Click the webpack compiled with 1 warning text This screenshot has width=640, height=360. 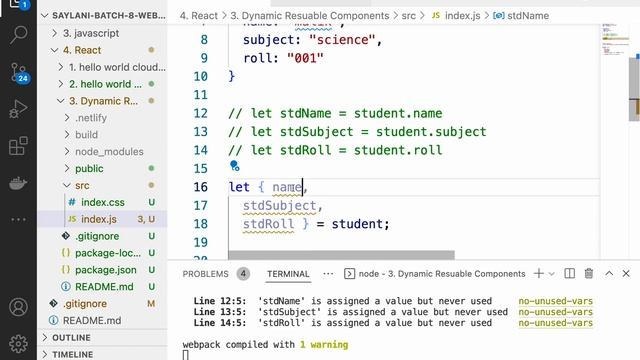point(265,344)
